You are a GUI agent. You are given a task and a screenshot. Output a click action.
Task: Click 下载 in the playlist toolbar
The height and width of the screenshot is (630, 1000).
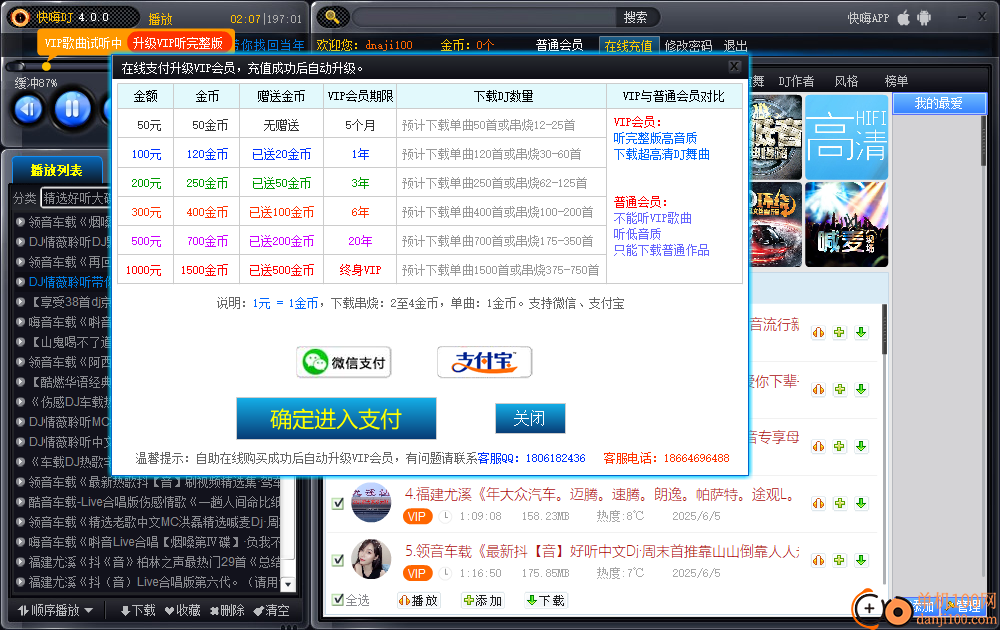point(138,610)
